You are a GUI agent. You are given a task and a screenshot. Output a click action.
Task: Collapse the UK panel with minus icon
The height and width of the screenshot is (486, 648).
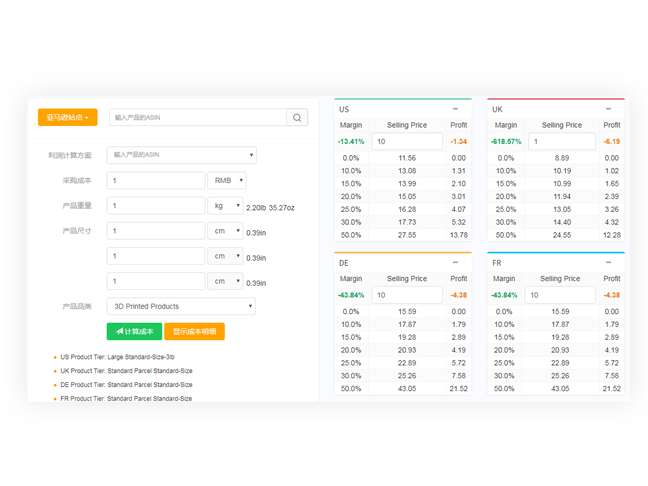click(609, 108)
